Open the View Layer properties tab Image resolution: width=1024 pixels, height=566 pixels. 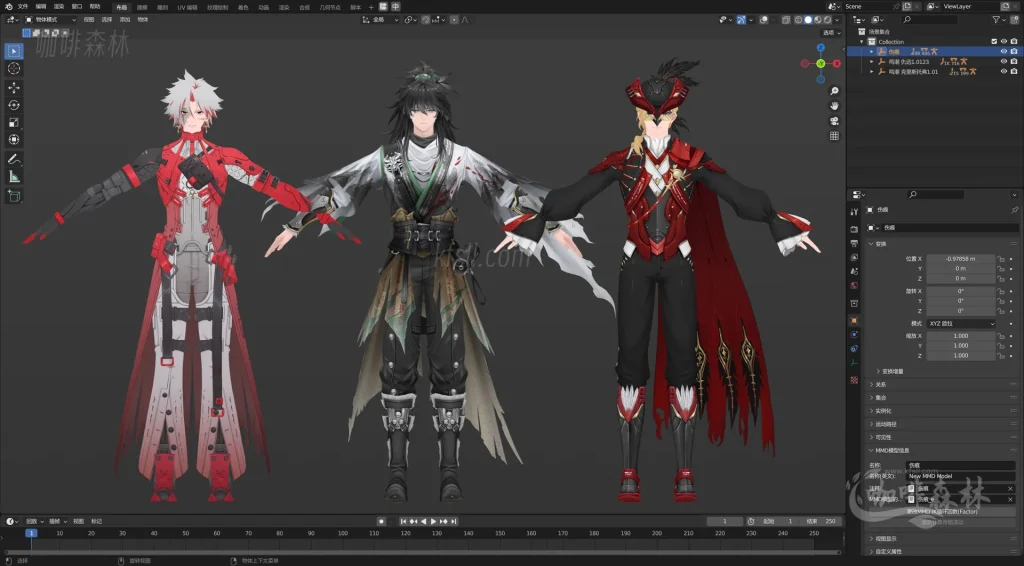pyautogui.click(x=854, y=258)
